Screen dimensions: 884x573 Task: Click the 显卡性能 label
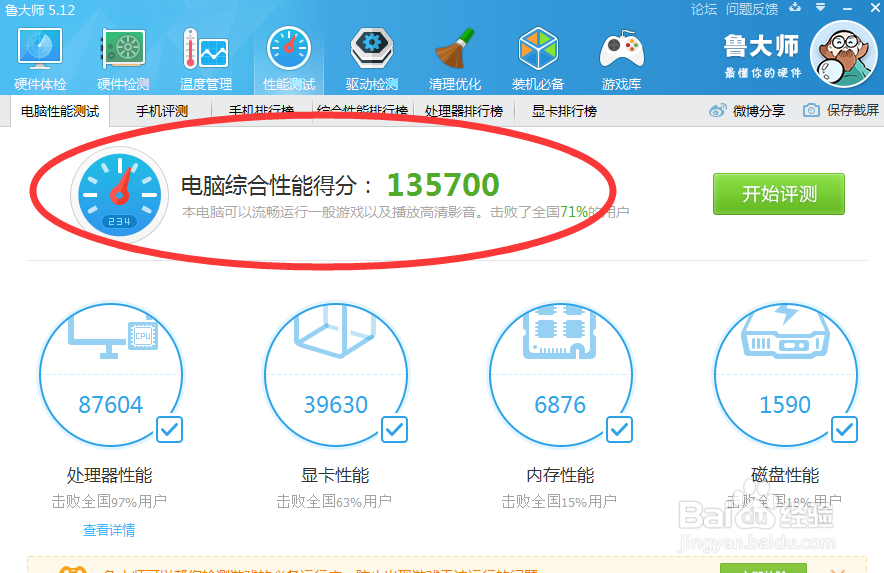335,475
